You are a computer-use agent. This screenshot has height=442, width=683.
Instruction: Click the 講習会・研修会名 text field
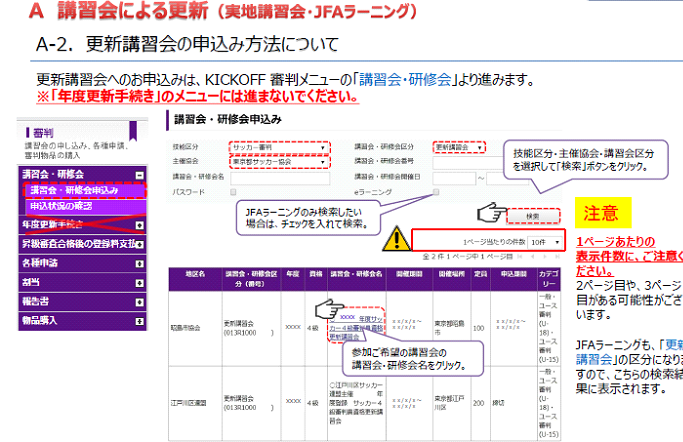pos(279,177)
